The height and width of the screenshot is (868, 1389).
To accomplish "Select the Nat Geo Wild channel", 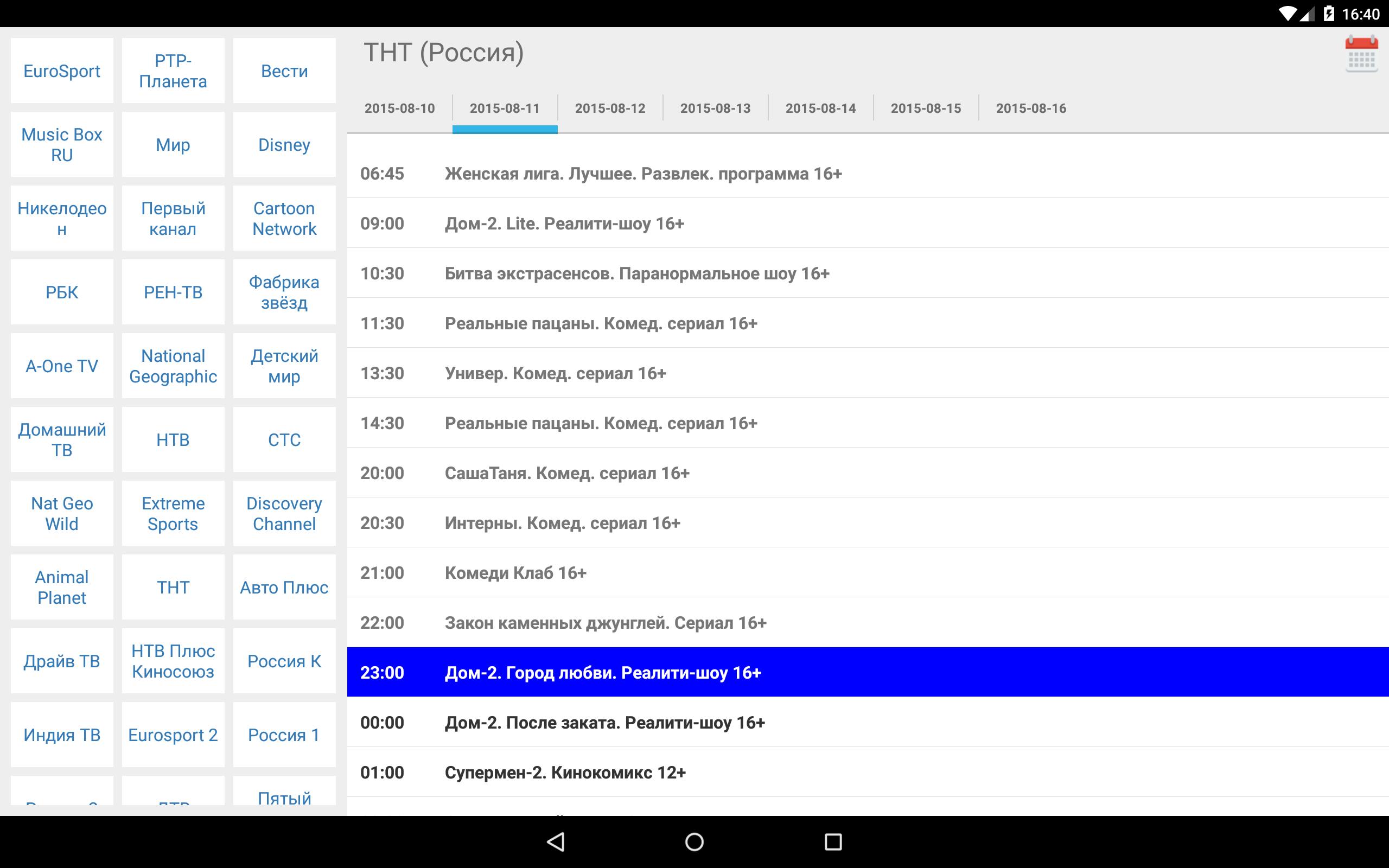I will coord(62,513).
